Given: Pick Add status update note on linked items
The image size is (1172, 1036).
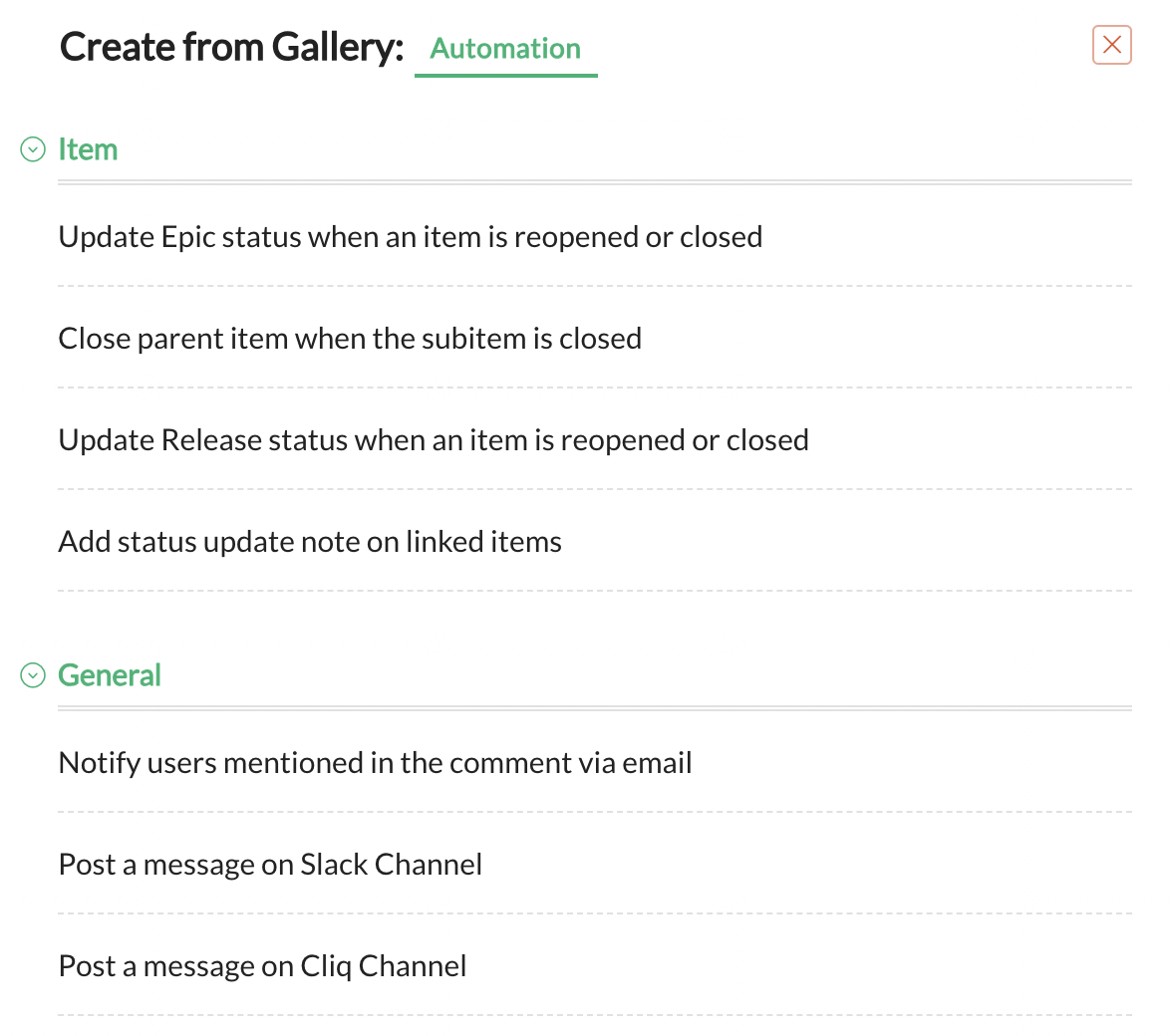Looking at the screenshot, I should (310, 542).
